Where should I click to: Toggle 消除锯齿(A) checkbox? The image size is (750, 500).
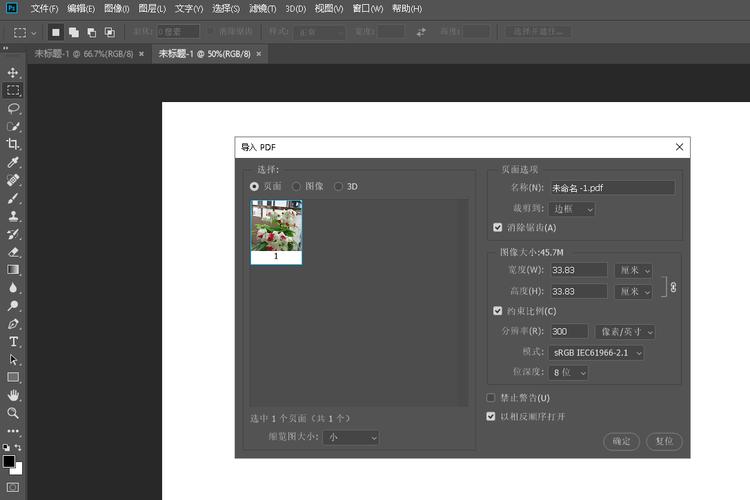(x=497, y=227)
